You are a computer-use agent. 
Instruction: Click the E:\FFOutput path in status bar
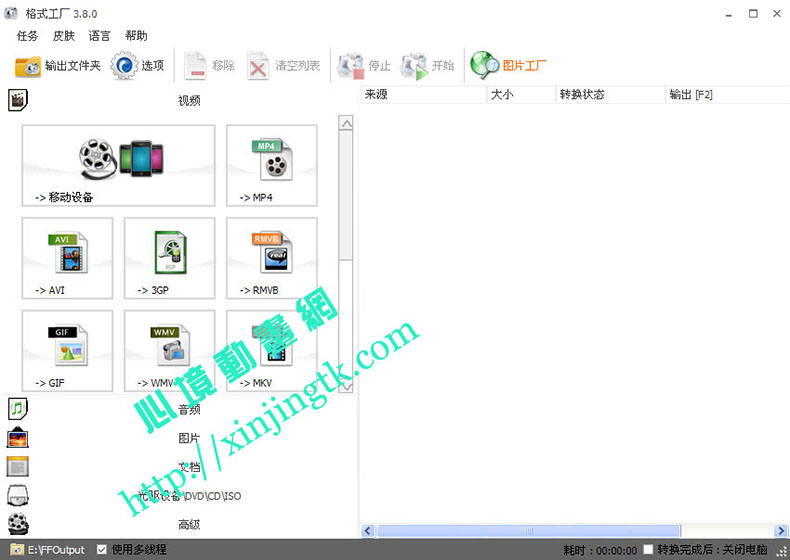coord(55,550)
